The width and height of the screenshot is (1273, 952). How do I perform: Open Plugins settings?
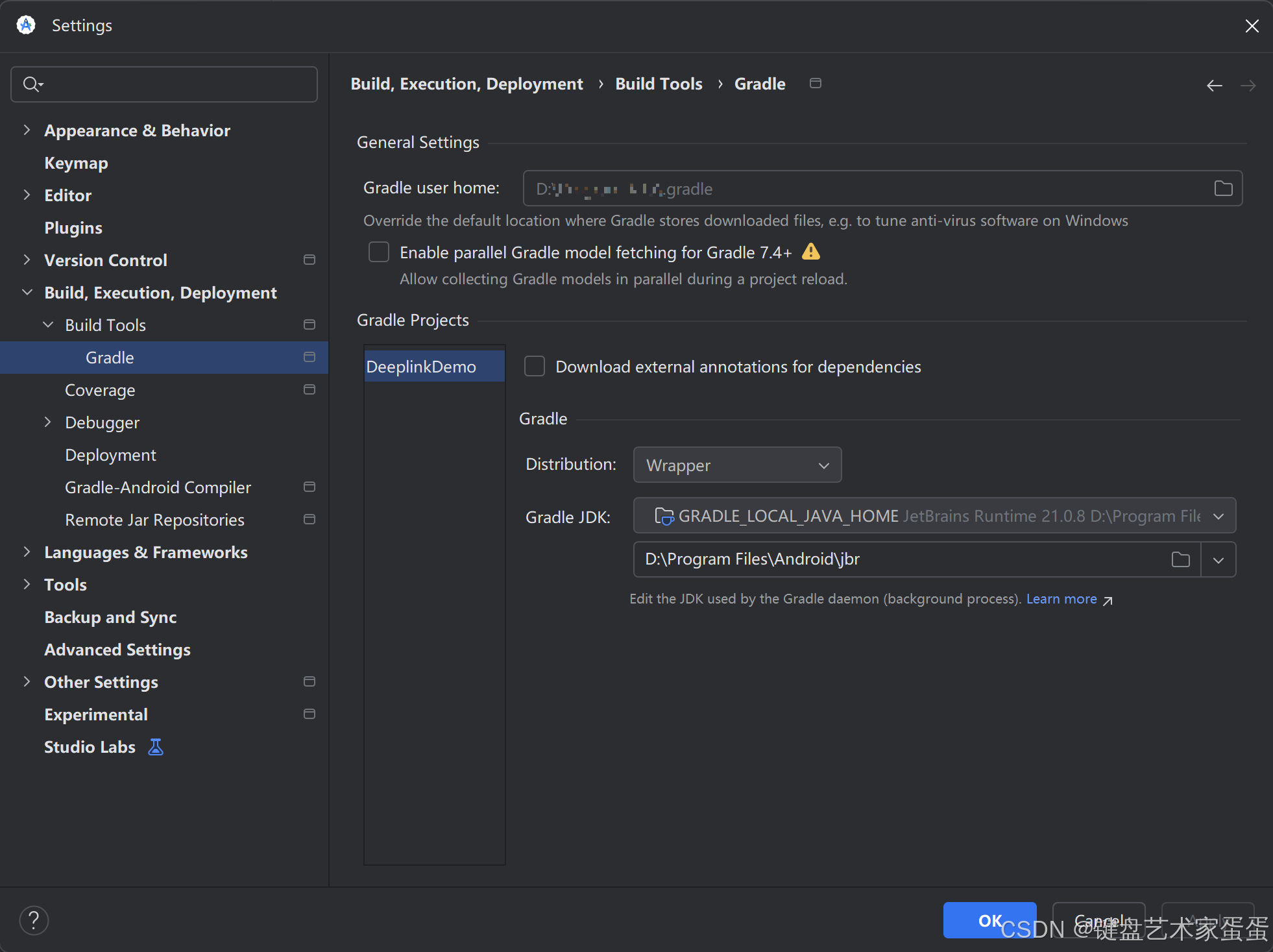coord(73,228)
